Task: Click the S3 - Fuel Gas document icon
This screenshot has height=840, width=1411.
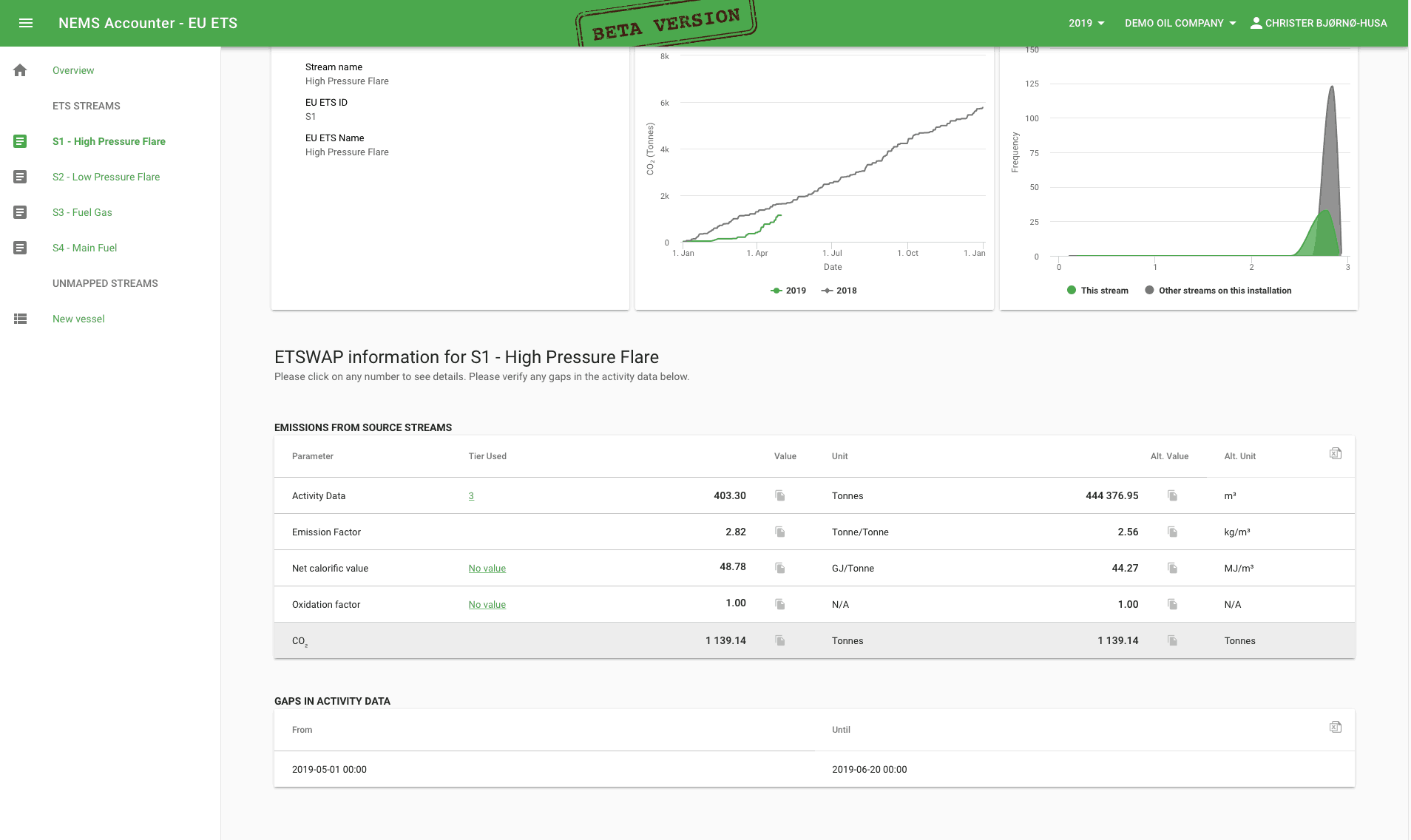Action: click(20, 212)
